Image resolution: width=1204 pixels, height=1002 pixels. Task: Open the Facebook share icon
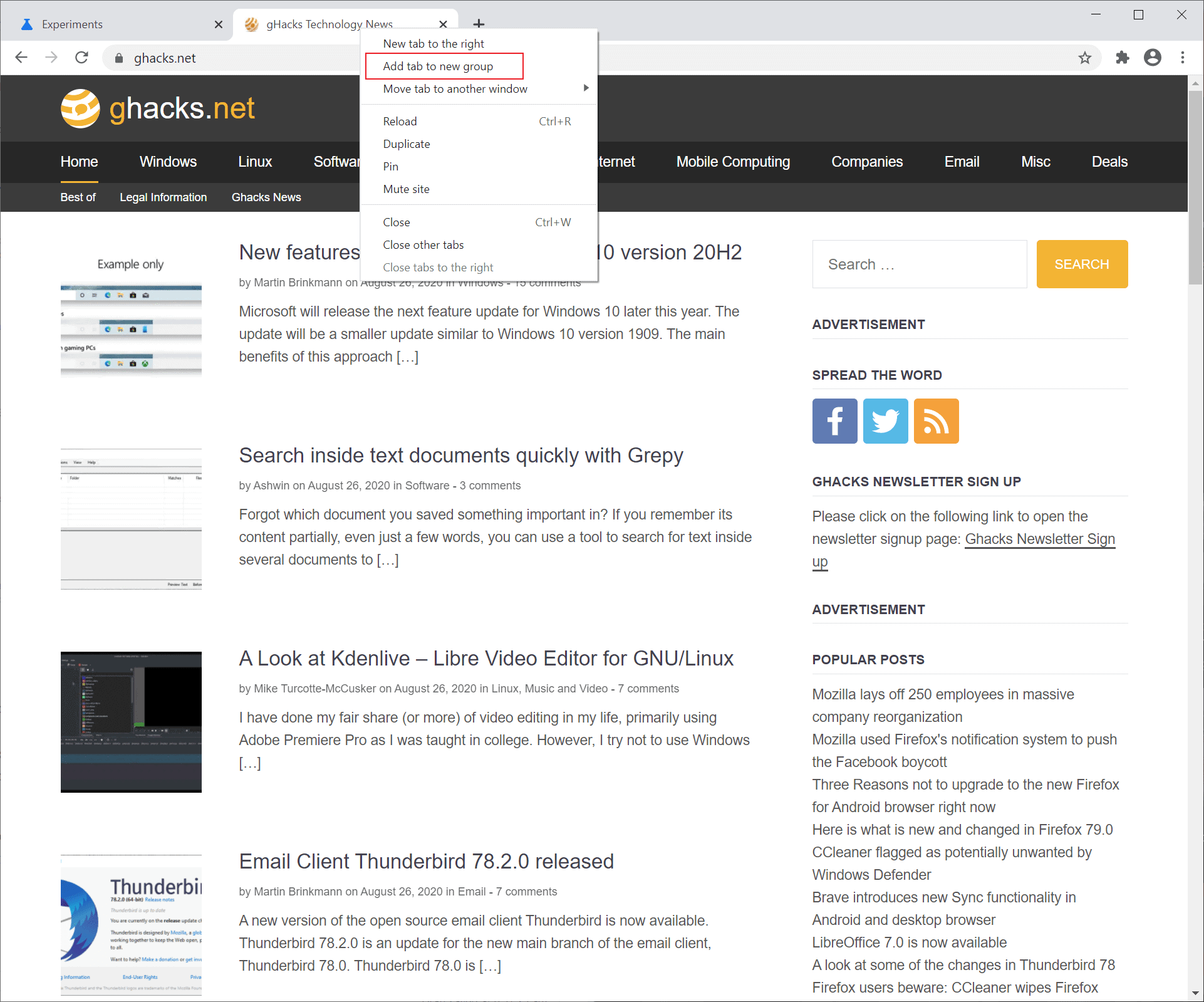[x=834, y=420]
